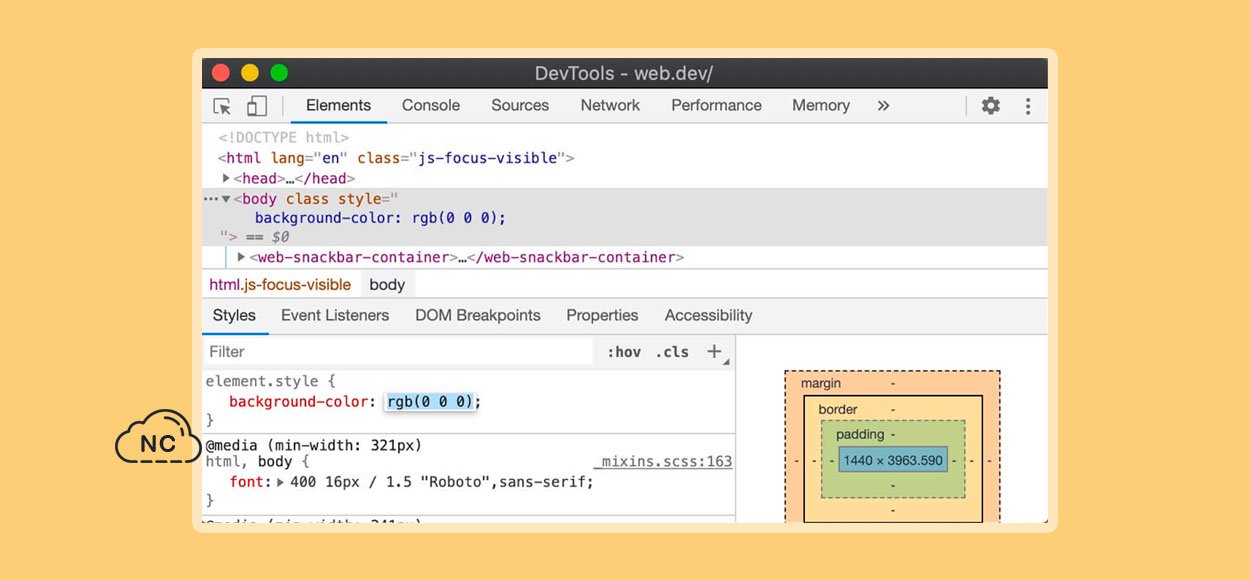Switch to DOM Breakpoints sub-tab
Image resolution: width=1250 pixels, height=580 pixels.
point(478,316)
